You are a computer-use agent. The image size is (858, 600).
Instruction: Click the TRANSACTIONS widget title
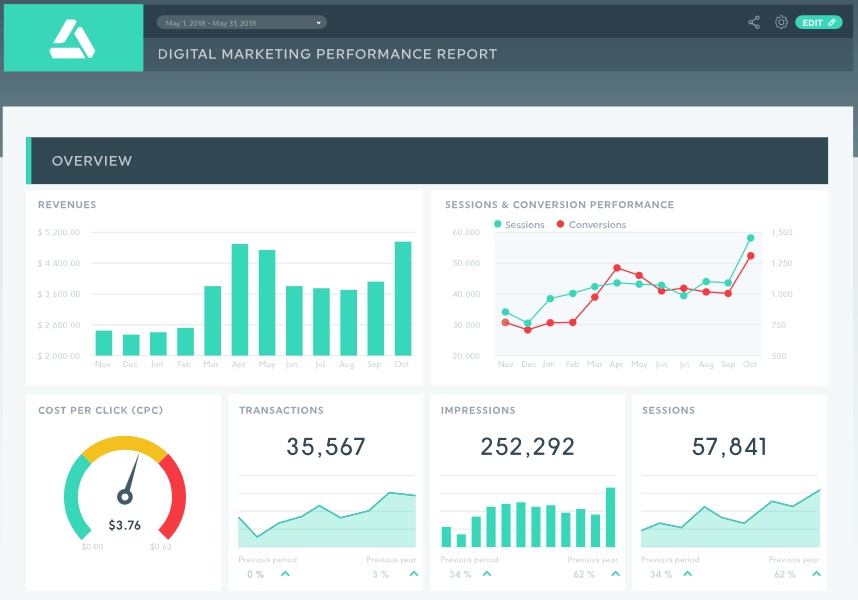click(281, 410)
